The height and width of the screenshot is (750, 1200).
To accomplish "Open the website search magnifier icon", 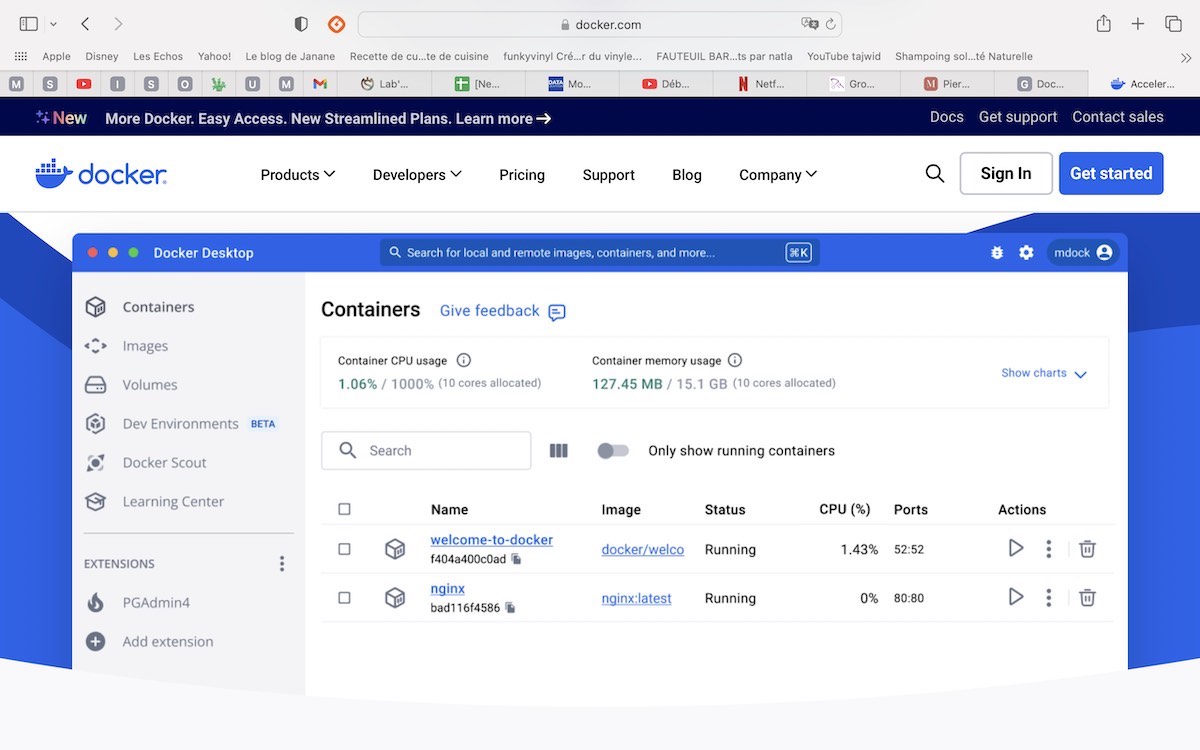I will (x=934, y=174).
